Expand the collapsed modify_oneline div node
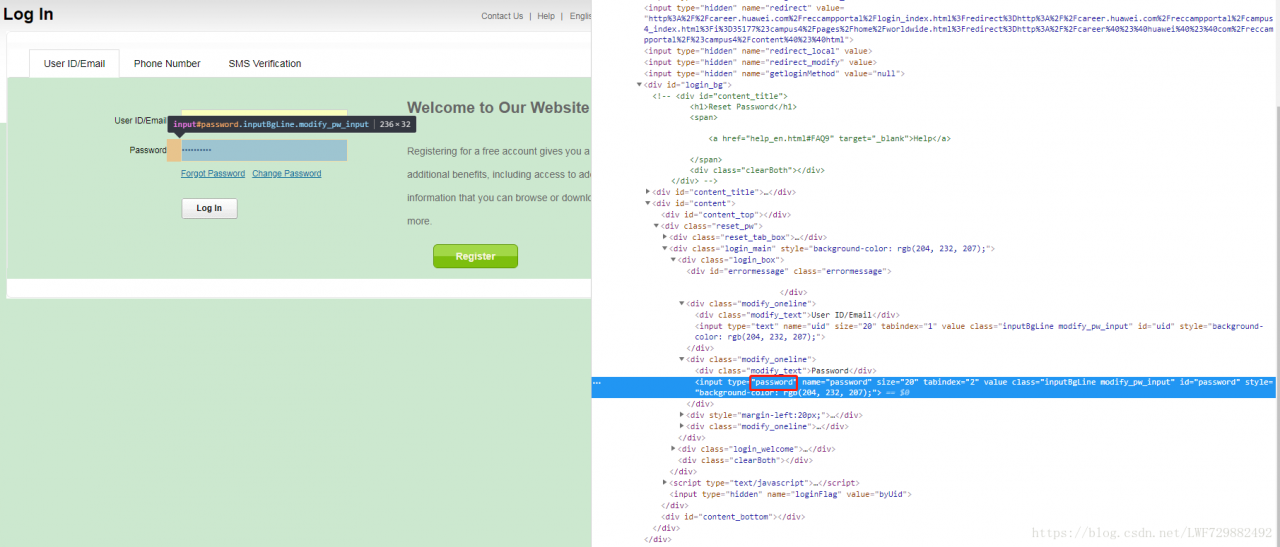This screenshot has height=547, width=1280. (682, 426)
